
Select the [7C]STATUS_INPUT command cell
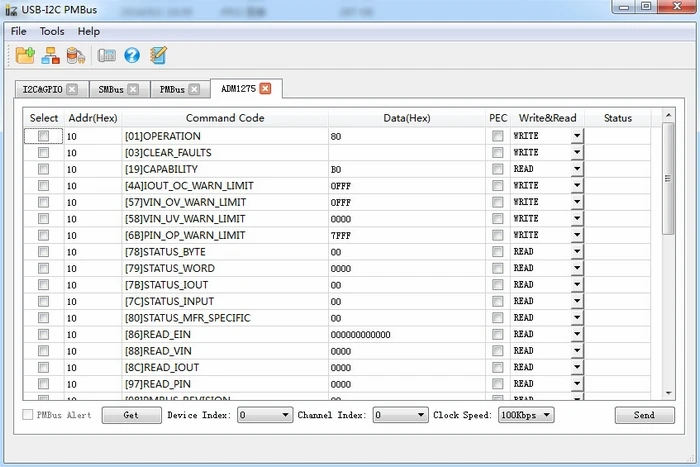pyautogui.click(x=225, y=301)
